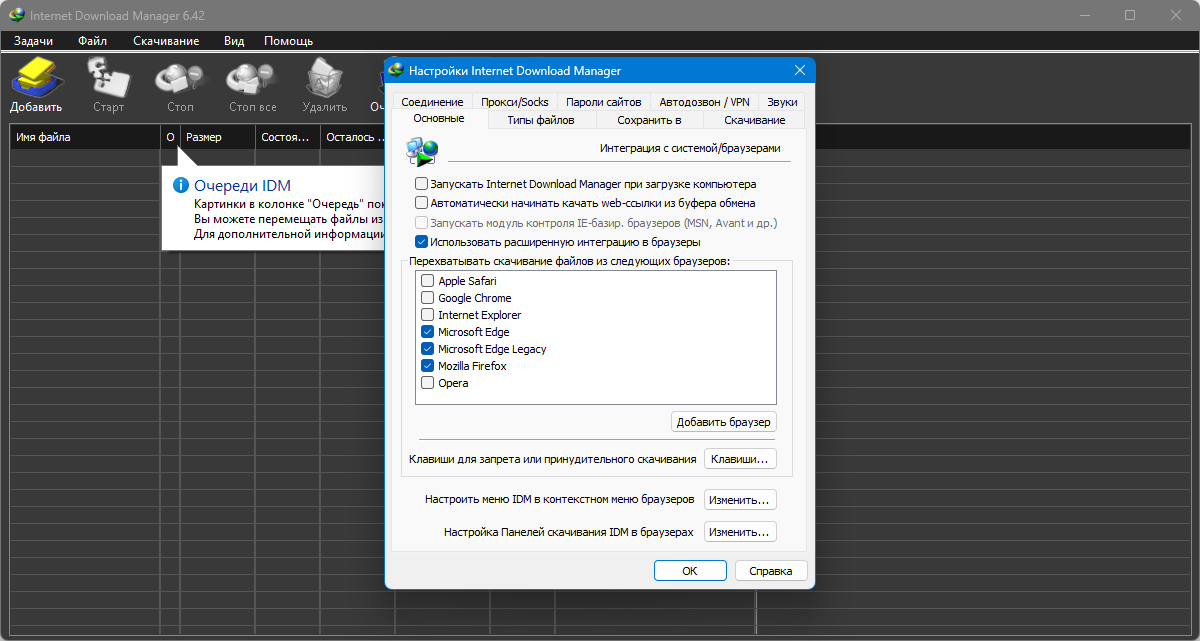Image resolution: width=1200 pixels, height=641 pixels.
Task: Click Изменить... for download panels settings
Action: pyautogui.click(x=741, y=532)
